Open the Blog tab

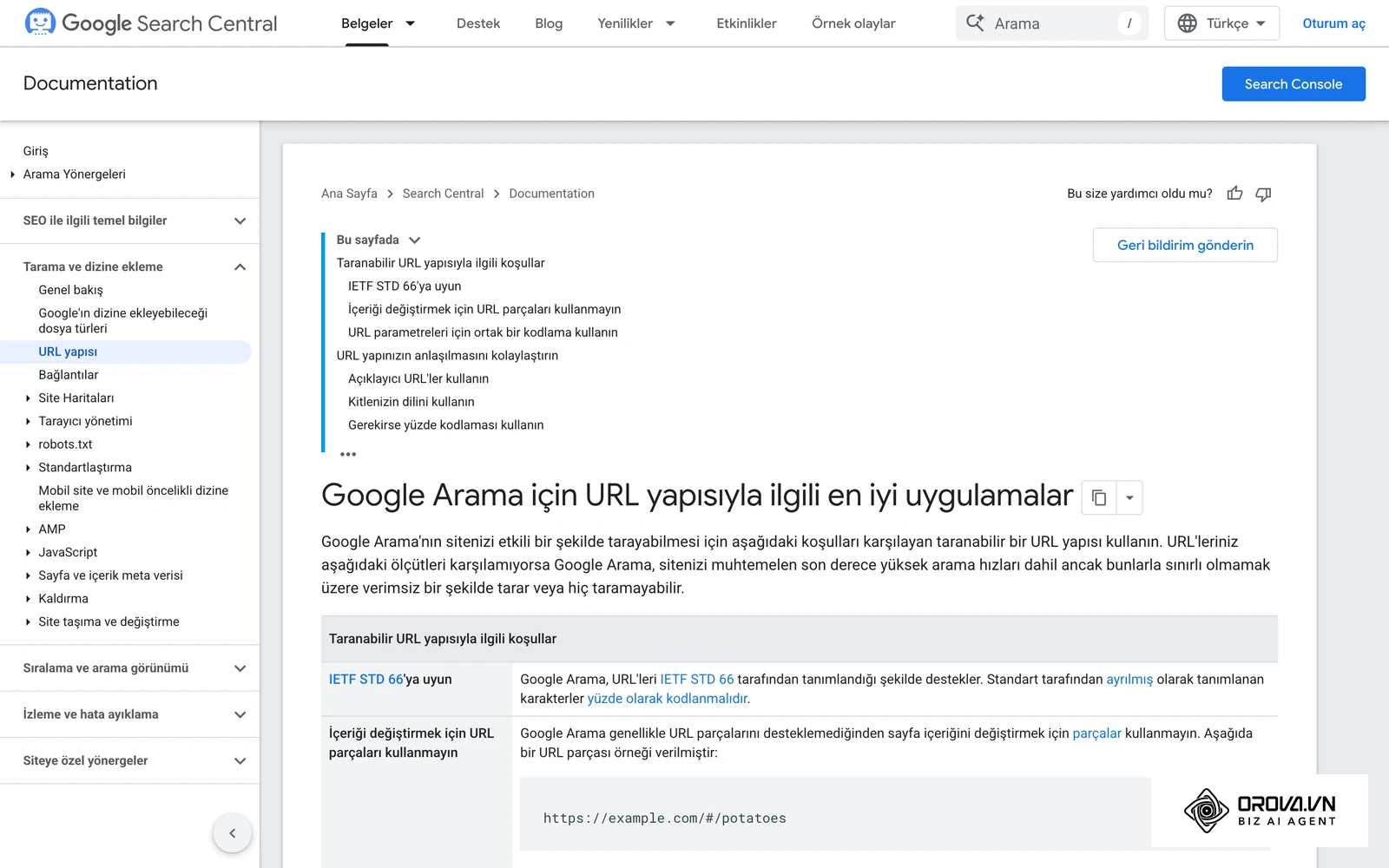click(549, 23)
